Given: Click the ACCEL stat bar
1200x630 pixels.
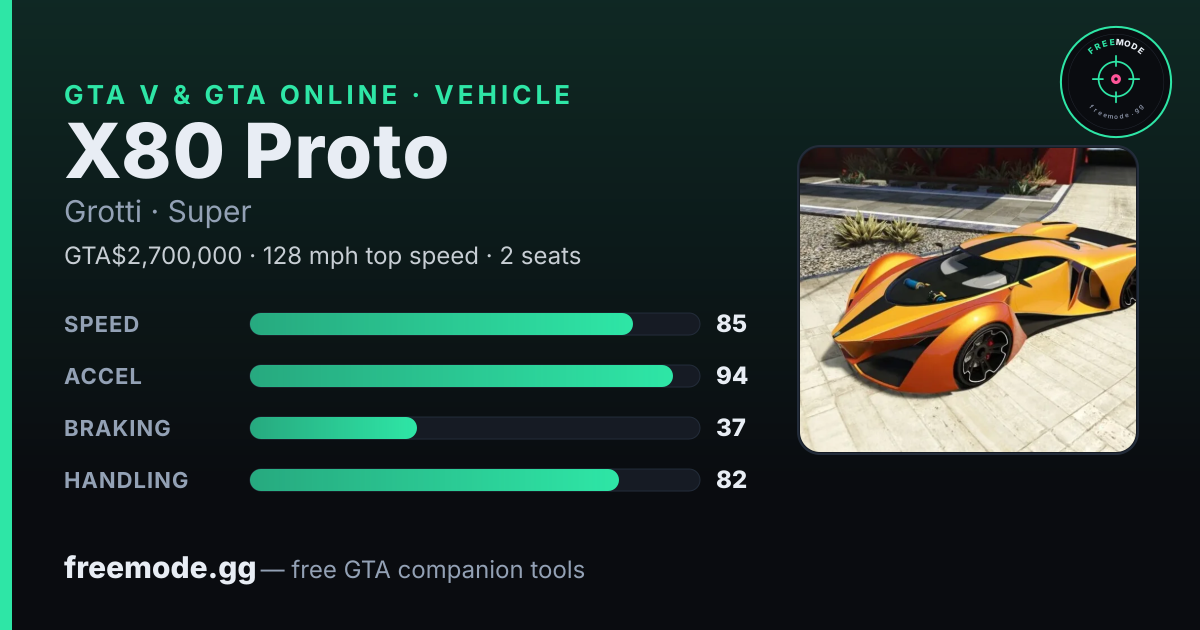Looking at the screenshot, I should pyautogui.click(x=474, y=376).
